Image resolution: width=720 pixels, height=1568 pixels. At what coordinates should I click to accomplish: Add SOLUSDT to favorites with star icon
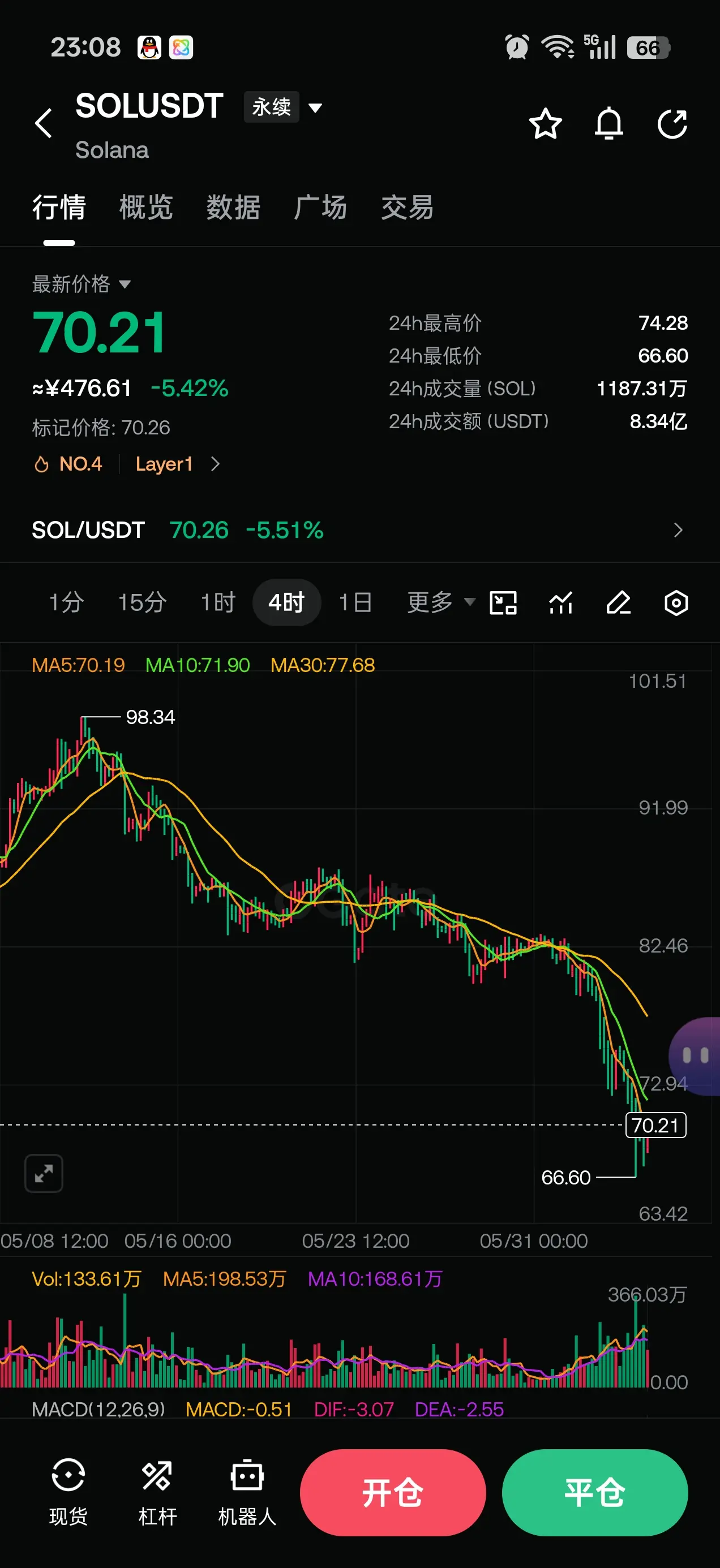tap(545, 124)
